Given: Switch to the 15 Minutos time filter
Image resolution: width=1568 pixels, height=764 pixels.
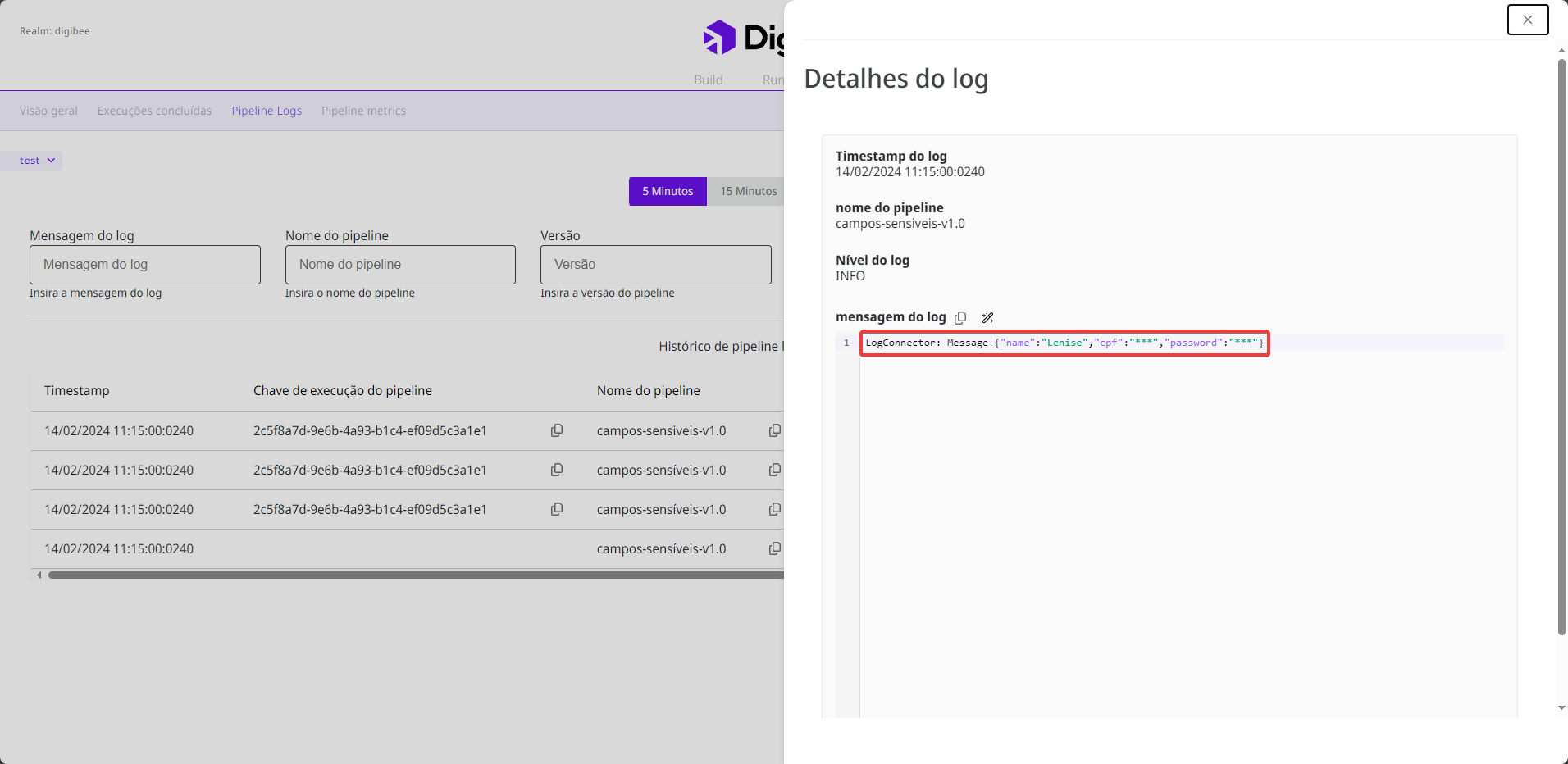Looking at the screenshot, I should click(747, 191).
